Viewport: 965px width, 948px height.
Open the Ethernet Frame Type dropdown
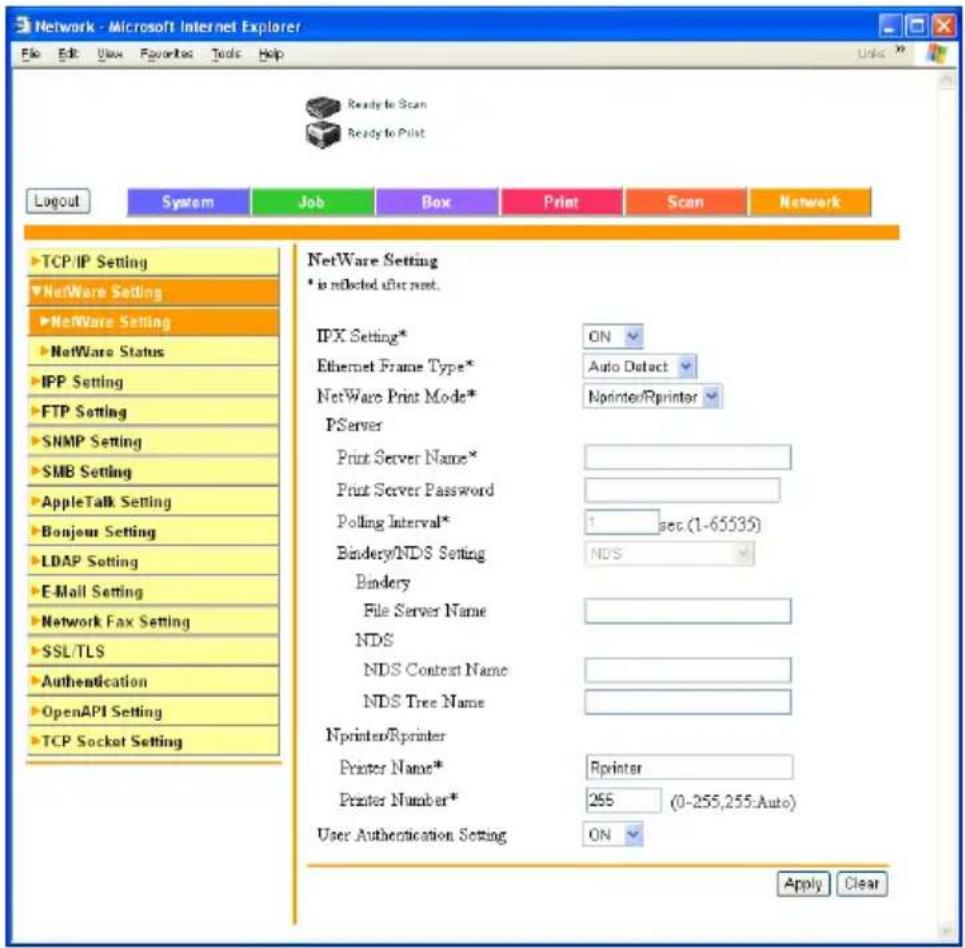[x=639, y=367]
